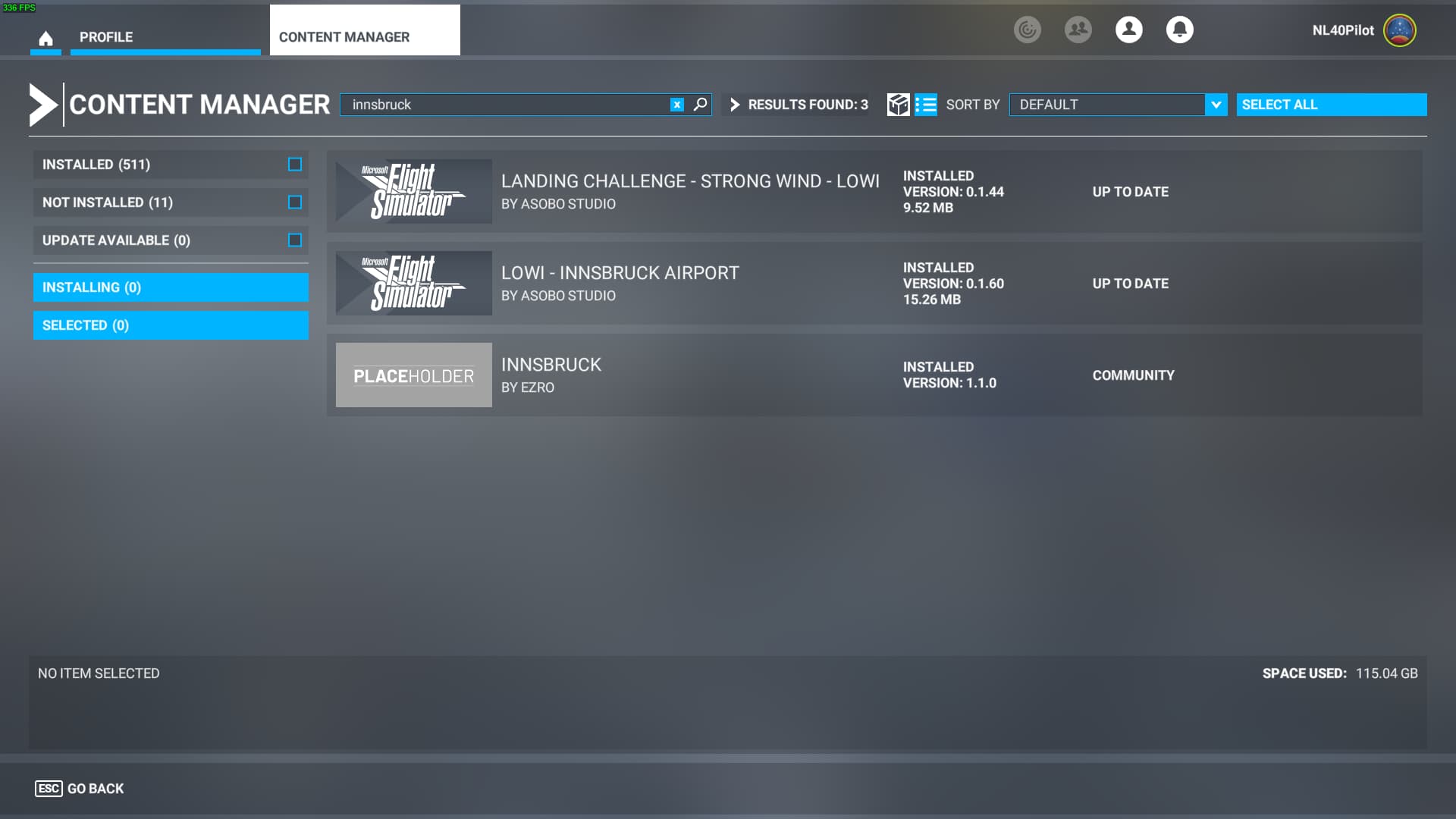Open the notifications bell icon

tap(1180, 30)
